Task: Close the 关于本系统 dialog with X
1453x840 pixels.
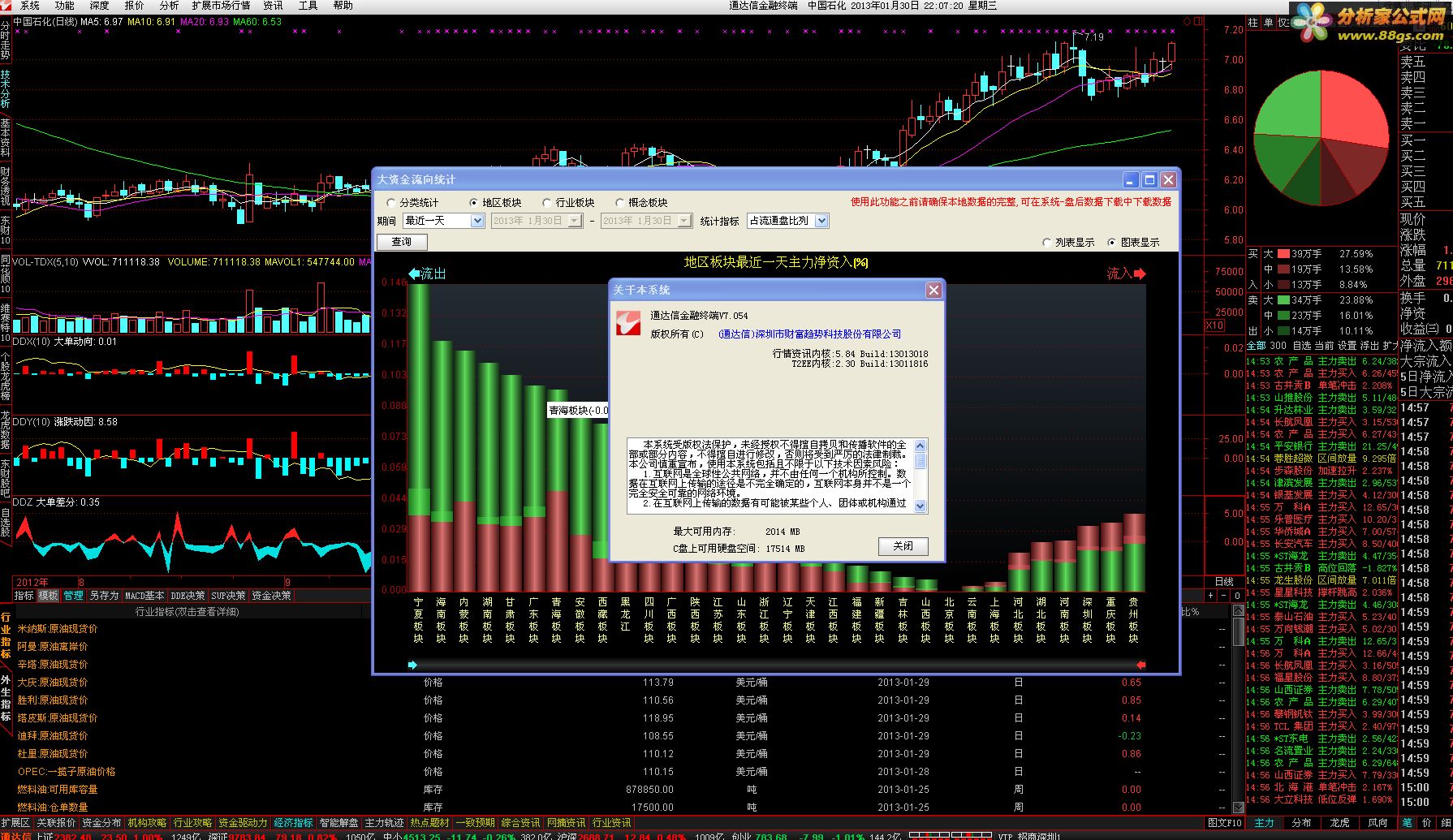Action: point(933,290)
